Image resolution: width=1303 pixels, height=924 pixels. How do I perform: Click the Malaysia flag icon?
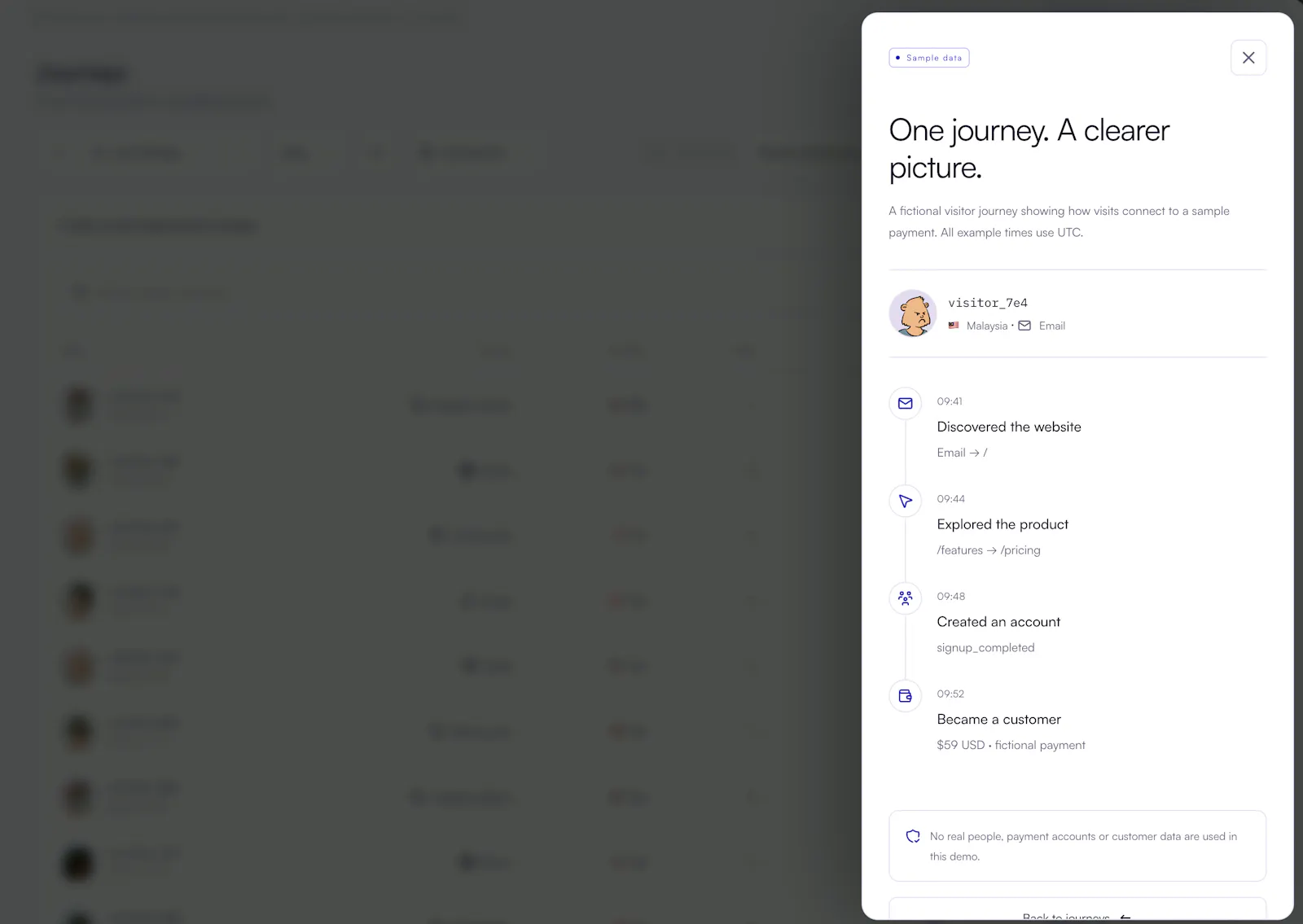(x=954, y=326)
